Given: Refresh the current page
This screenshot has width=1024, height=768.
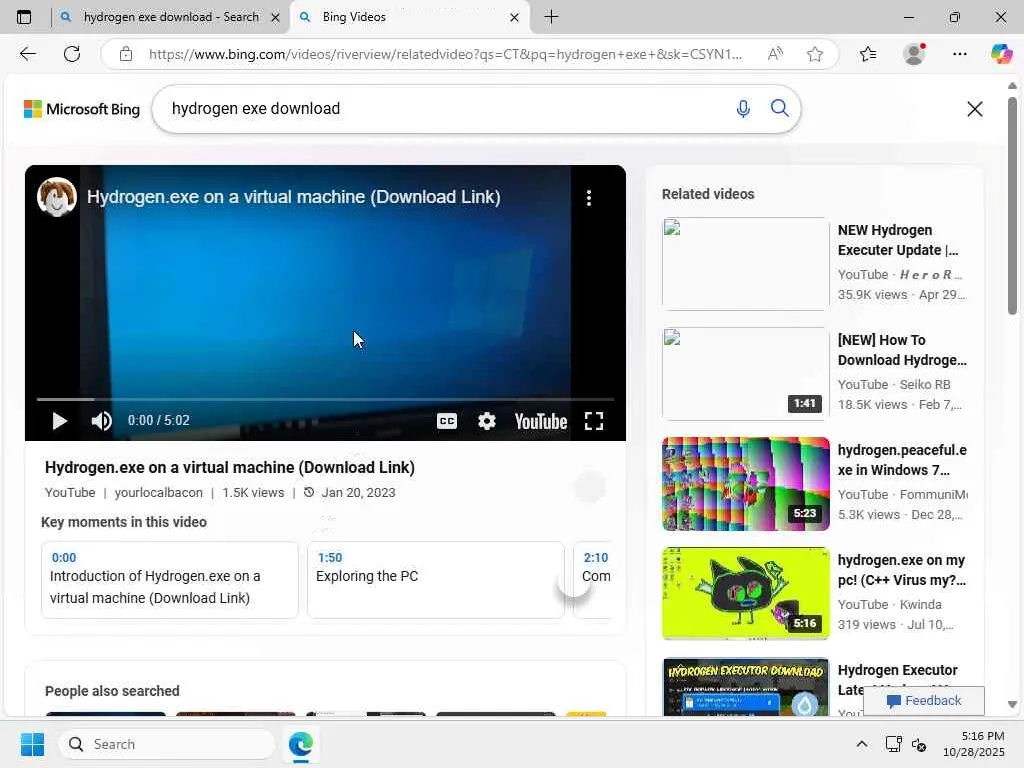Looking at the screenshot, I should tap(72, 54).
